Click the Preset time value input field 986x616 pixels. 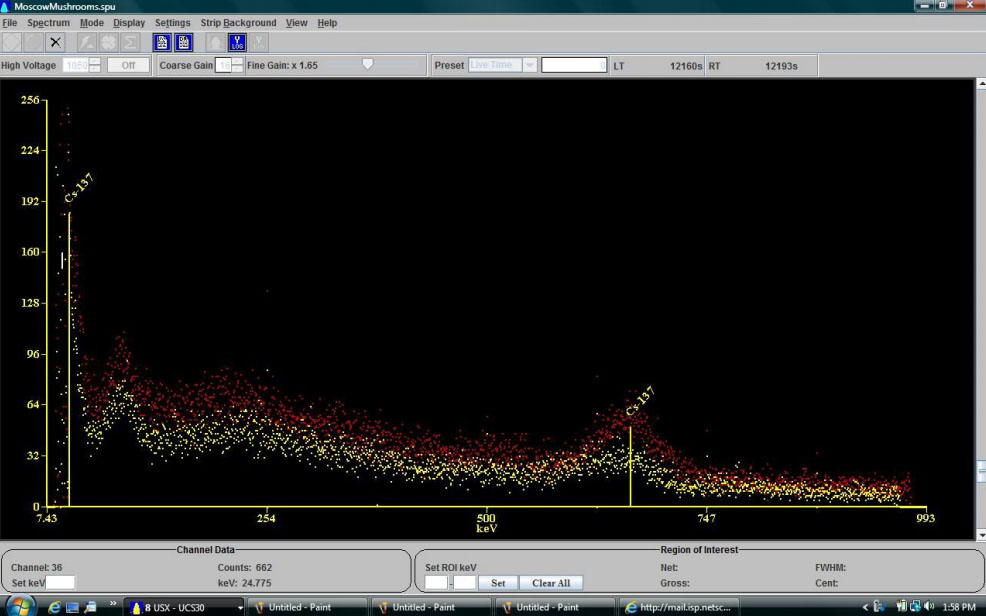coord(574,65)
